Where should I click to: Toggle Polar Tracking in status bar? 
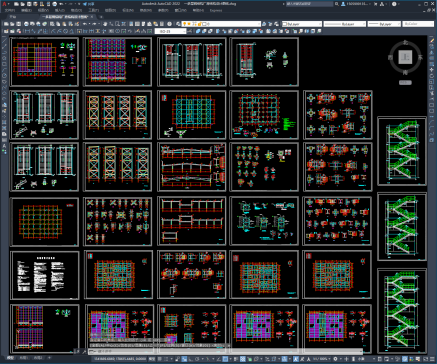click(x=197, y=359)
